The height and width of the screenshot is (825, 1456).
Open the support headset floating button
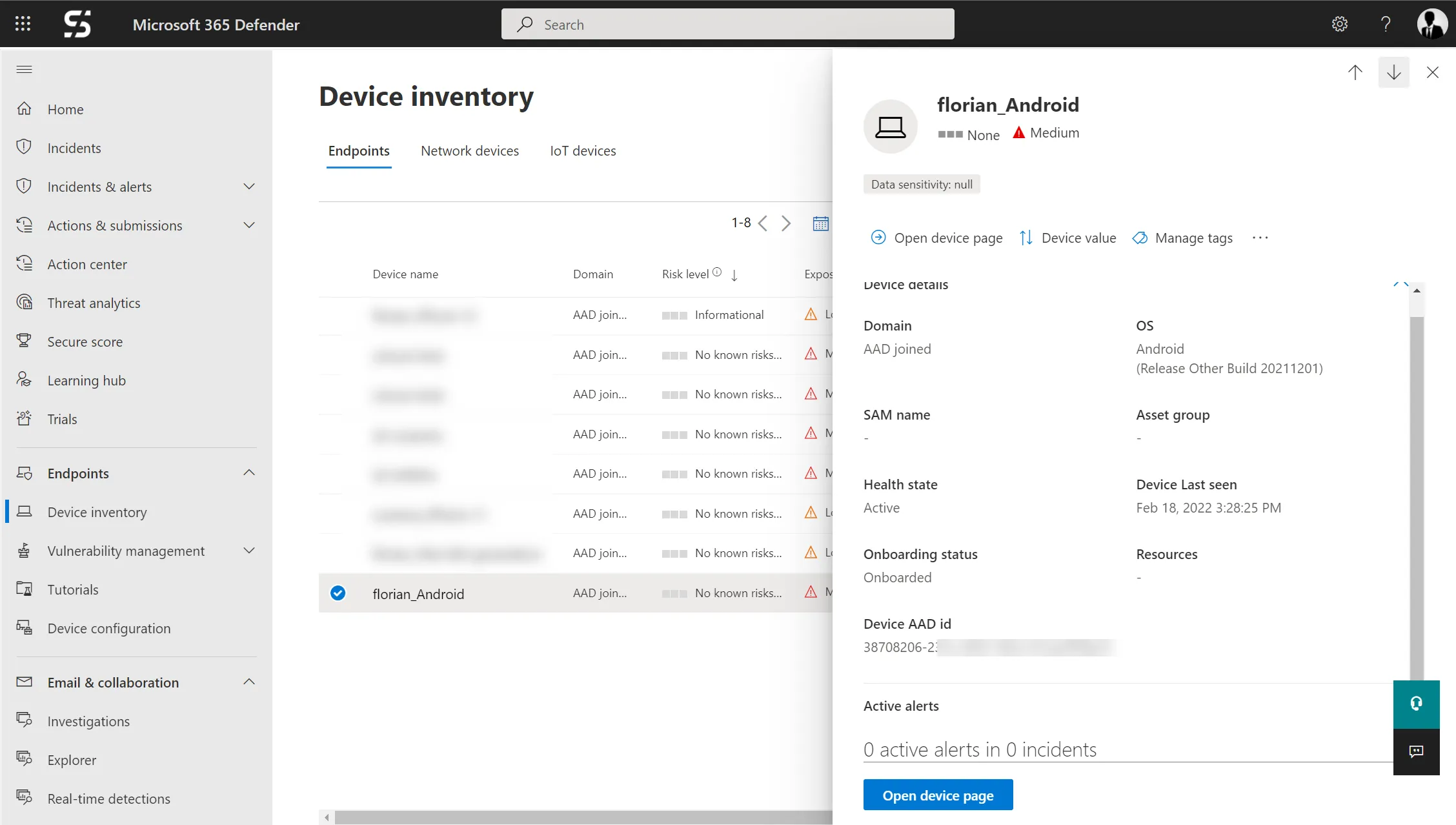[x=1416, y=704]
